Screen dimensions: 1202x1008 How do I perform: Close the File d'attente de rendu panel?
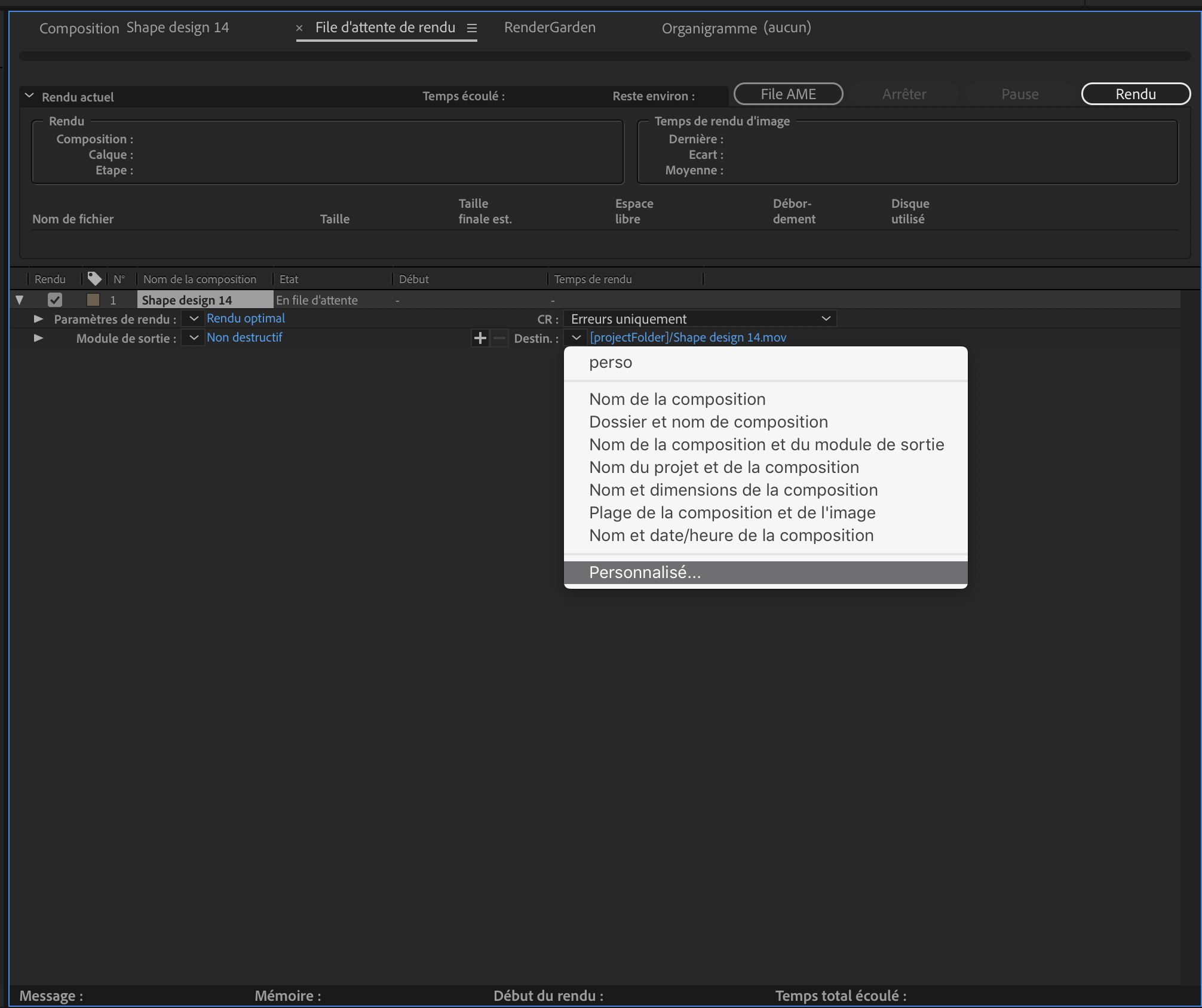coord(299,28)
